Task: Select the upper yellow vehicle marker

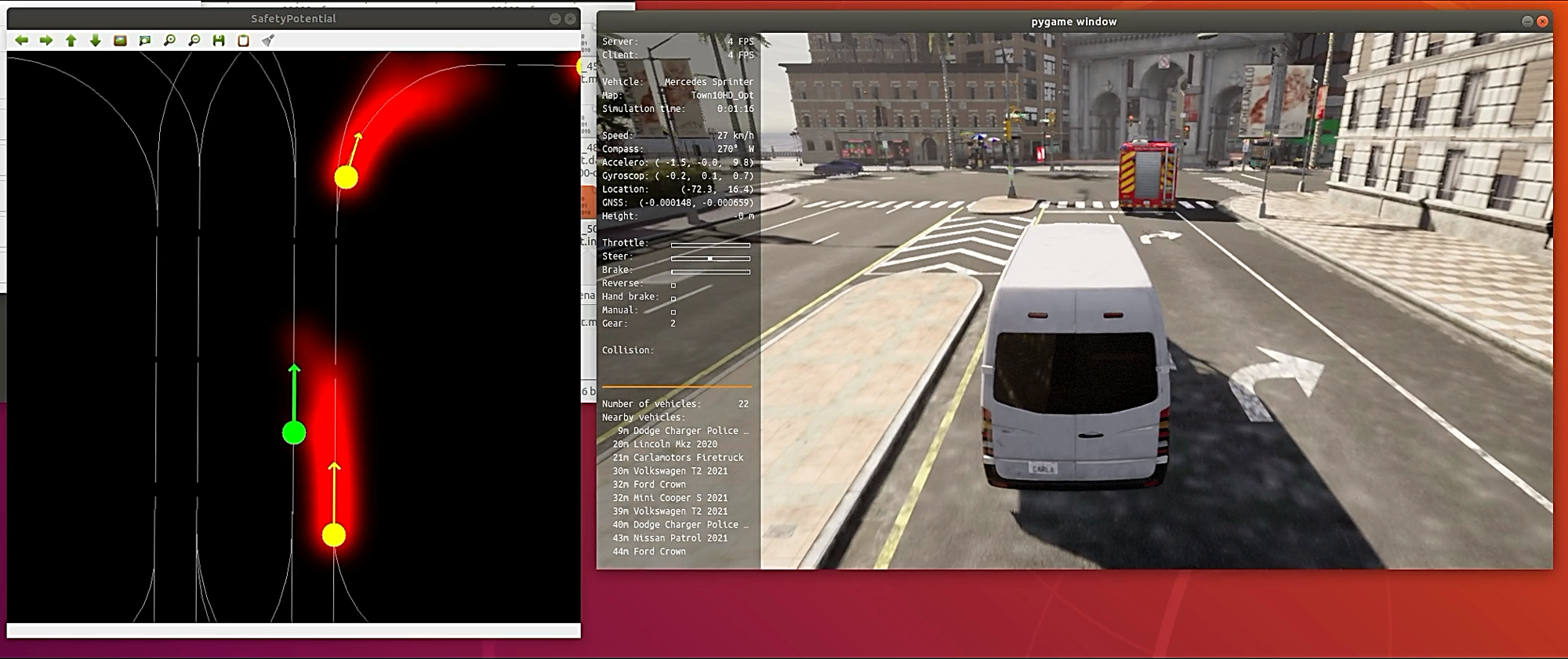Action: pyautogui.click(x=346, y=177)
